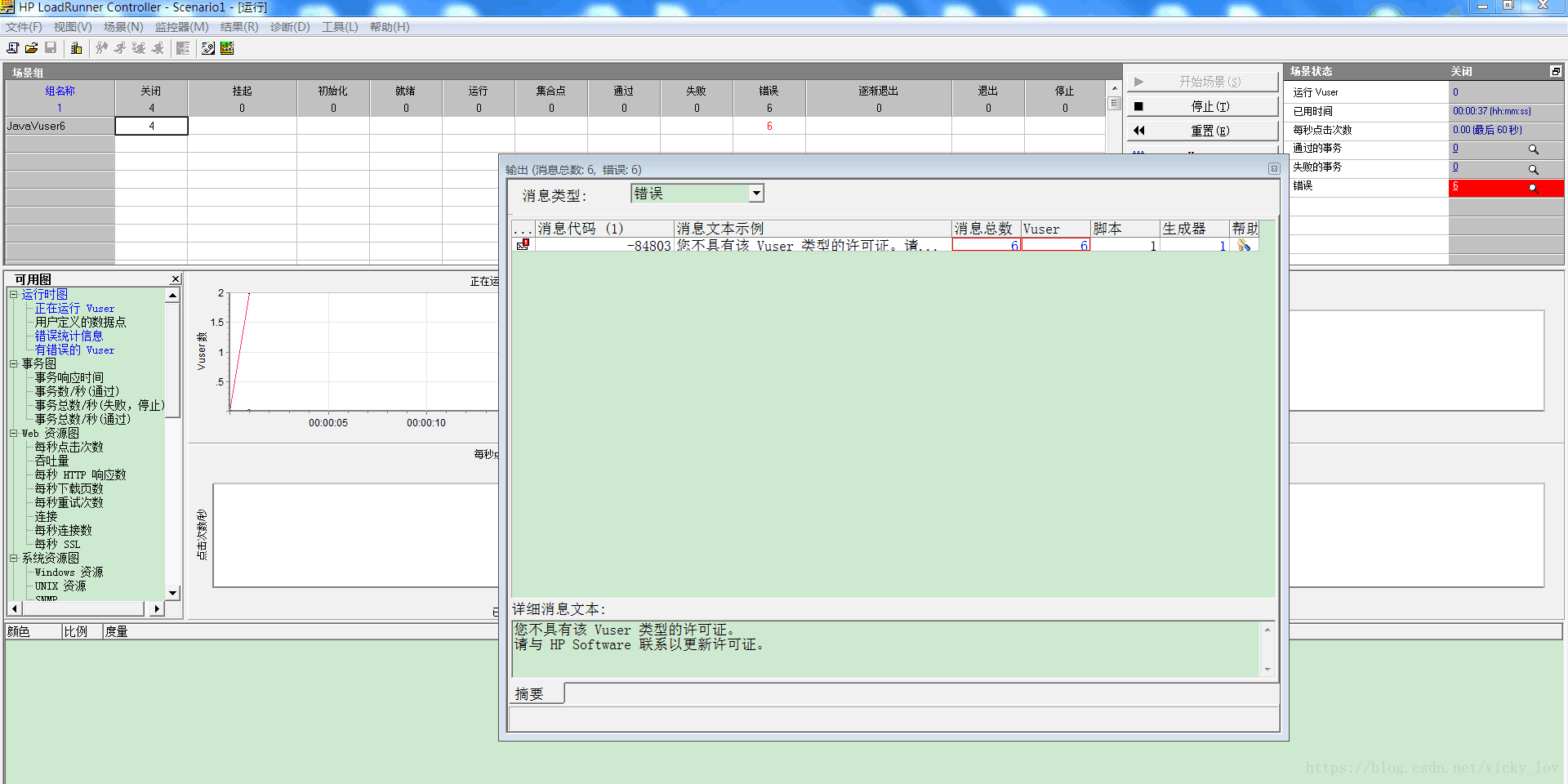Open the 结果(R) menu
The height and width of the screenshot is (784, 1568).
pyautogui.click(x=239, y=27)
